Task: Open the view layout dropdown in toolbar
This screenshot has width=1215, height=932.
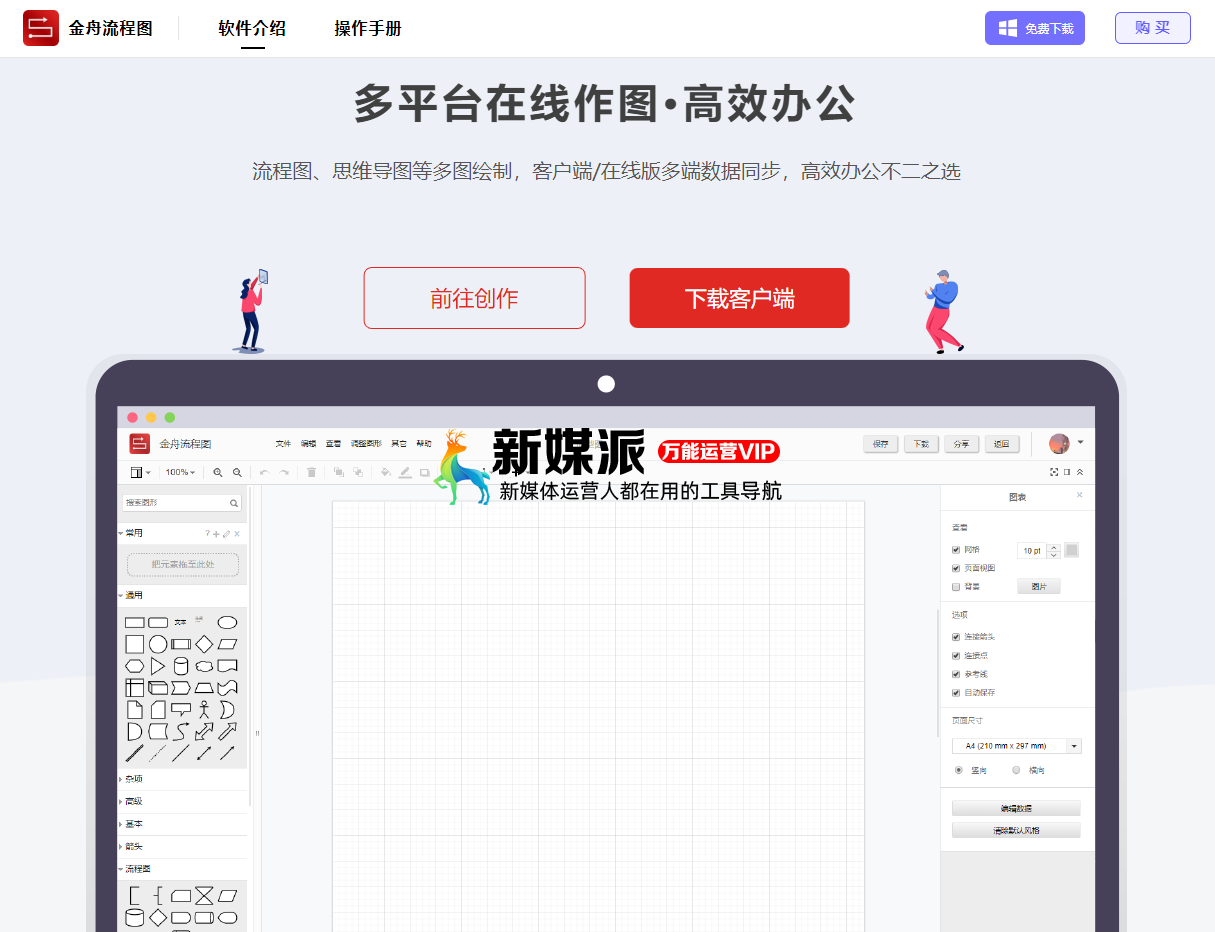Action: coord(140,472)
